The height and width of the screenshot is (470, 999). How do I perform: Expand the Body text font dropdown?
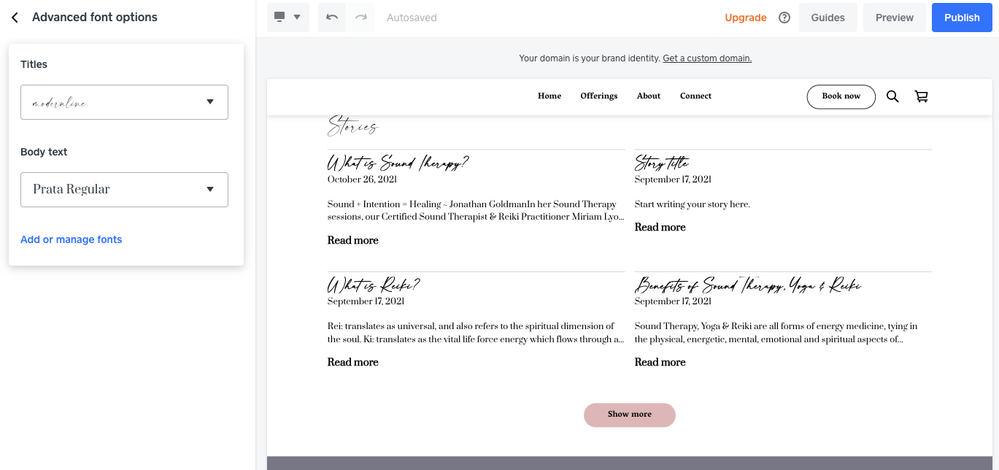(x=124, y=190)
